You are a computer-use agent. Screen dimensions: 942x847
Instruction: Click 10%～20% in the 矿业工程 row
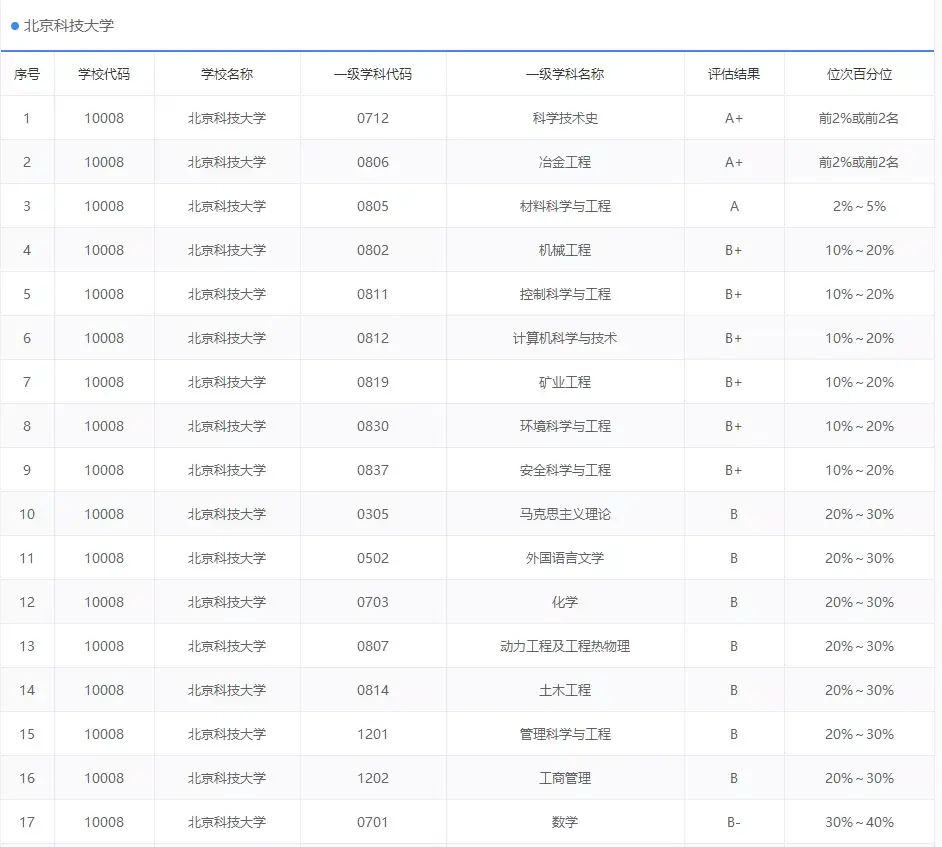point(859,382)
